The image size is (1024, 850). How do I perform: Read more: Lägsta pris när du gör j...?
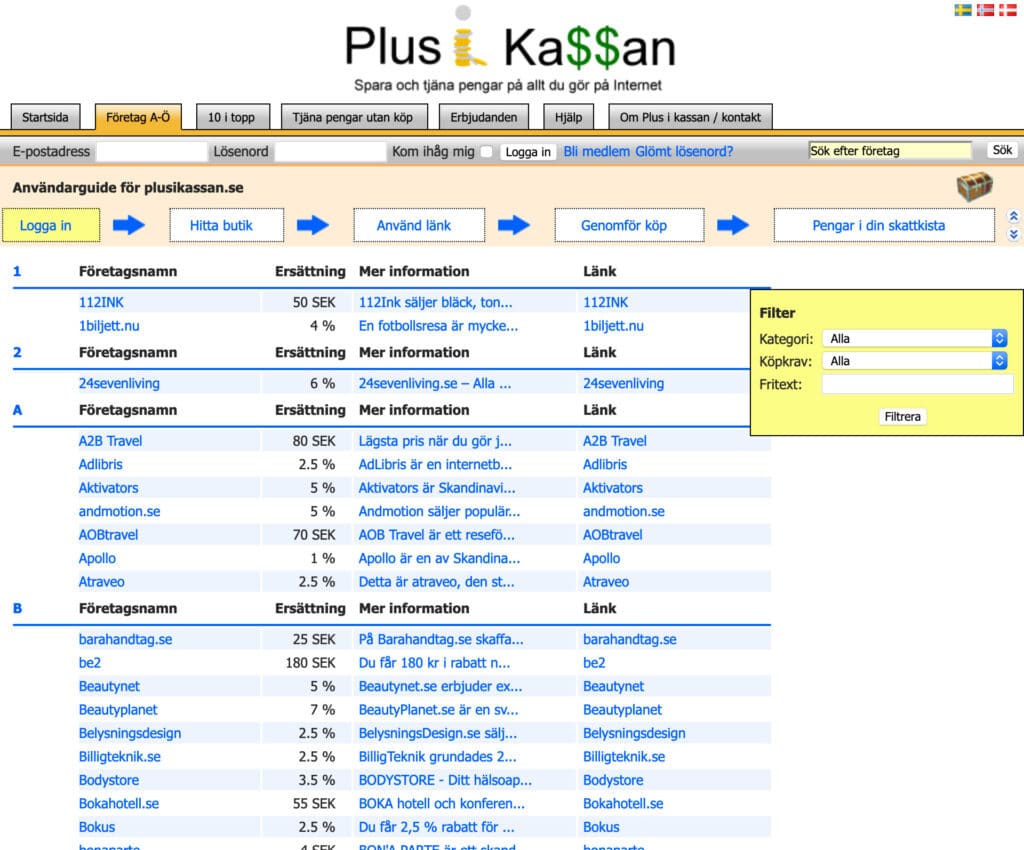[x=435, y=441]
